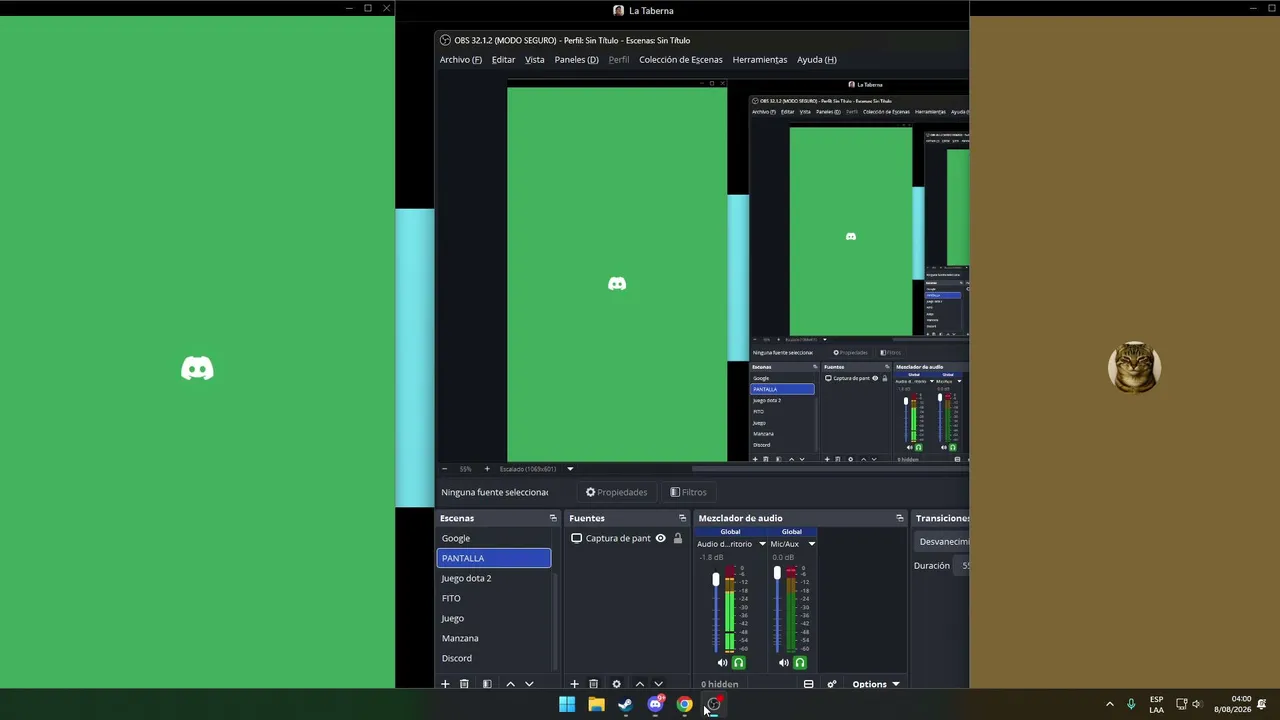Move selected scene down in Escenas
Image resolution: width=1280 pixels, height=720 pixels.
pos(529,684)
